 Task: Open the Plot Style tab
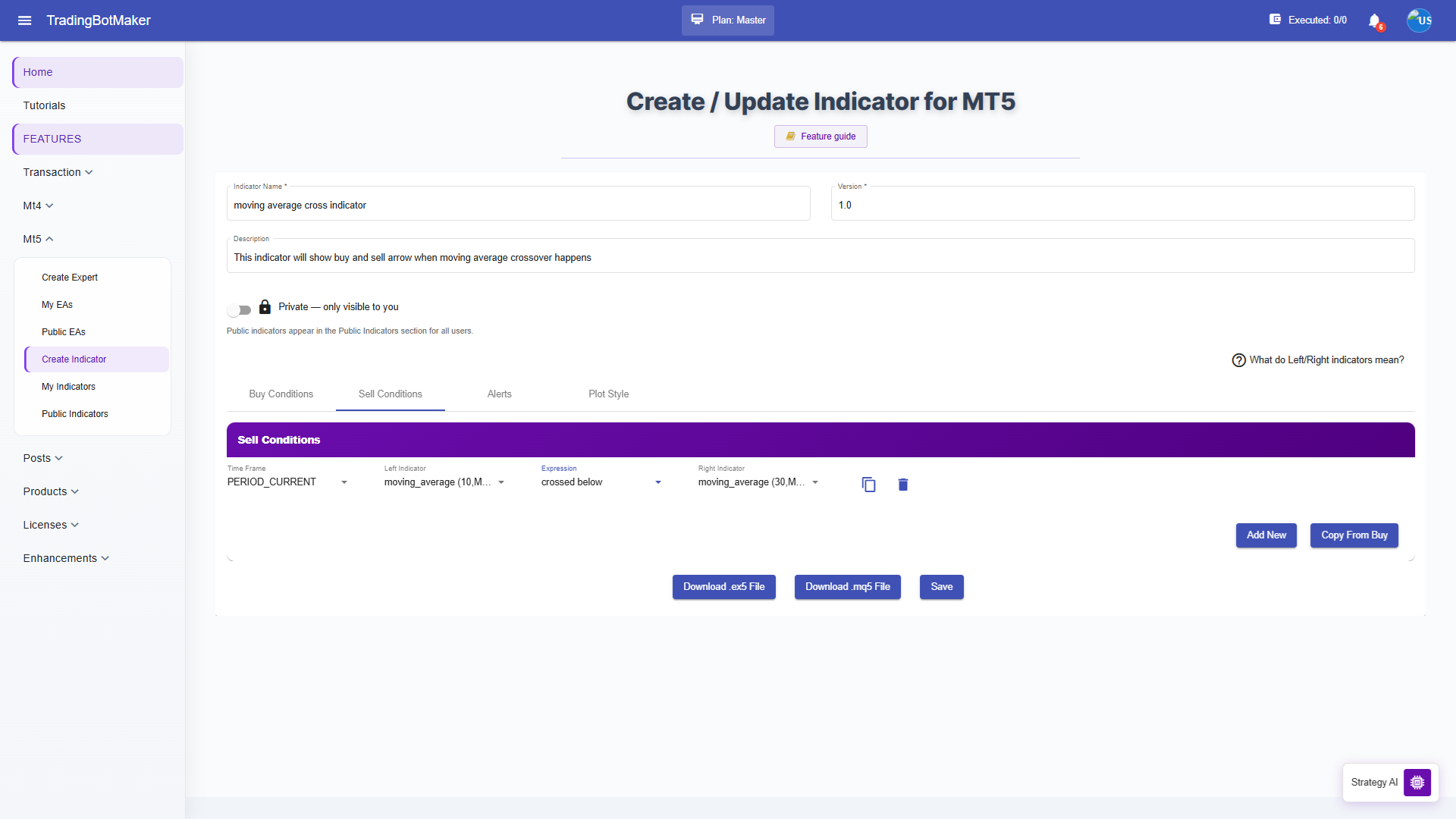click(608, 394)
